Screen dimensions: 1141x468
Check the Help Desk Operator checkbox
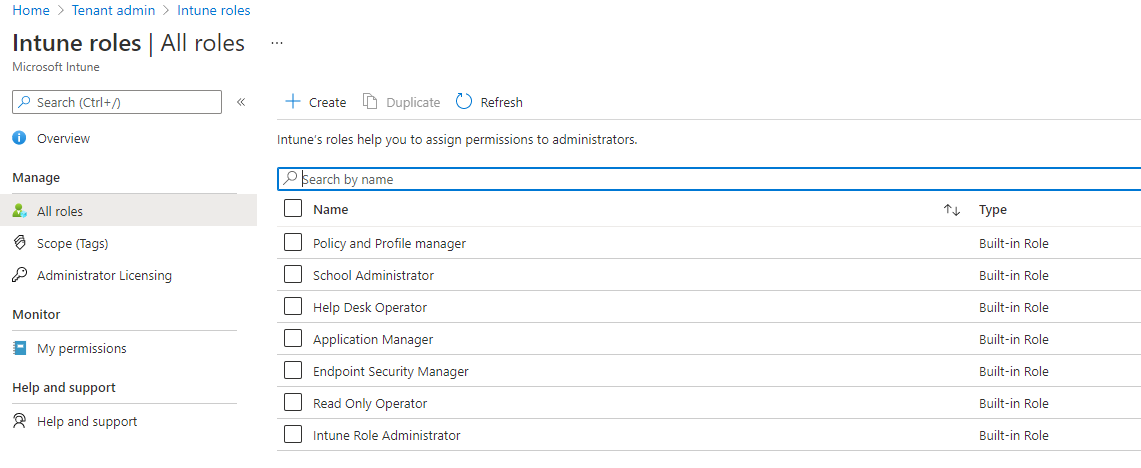(x=293, y=306)
